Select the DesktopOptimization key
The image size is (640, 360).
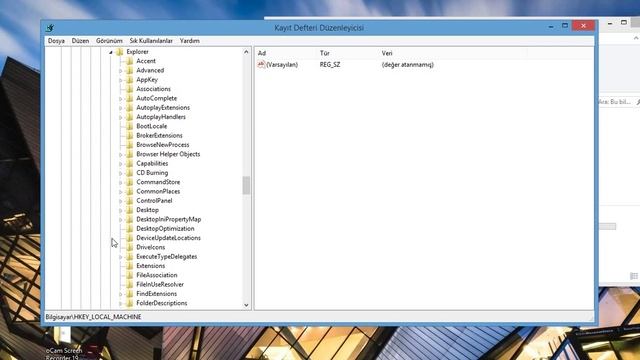165,229
